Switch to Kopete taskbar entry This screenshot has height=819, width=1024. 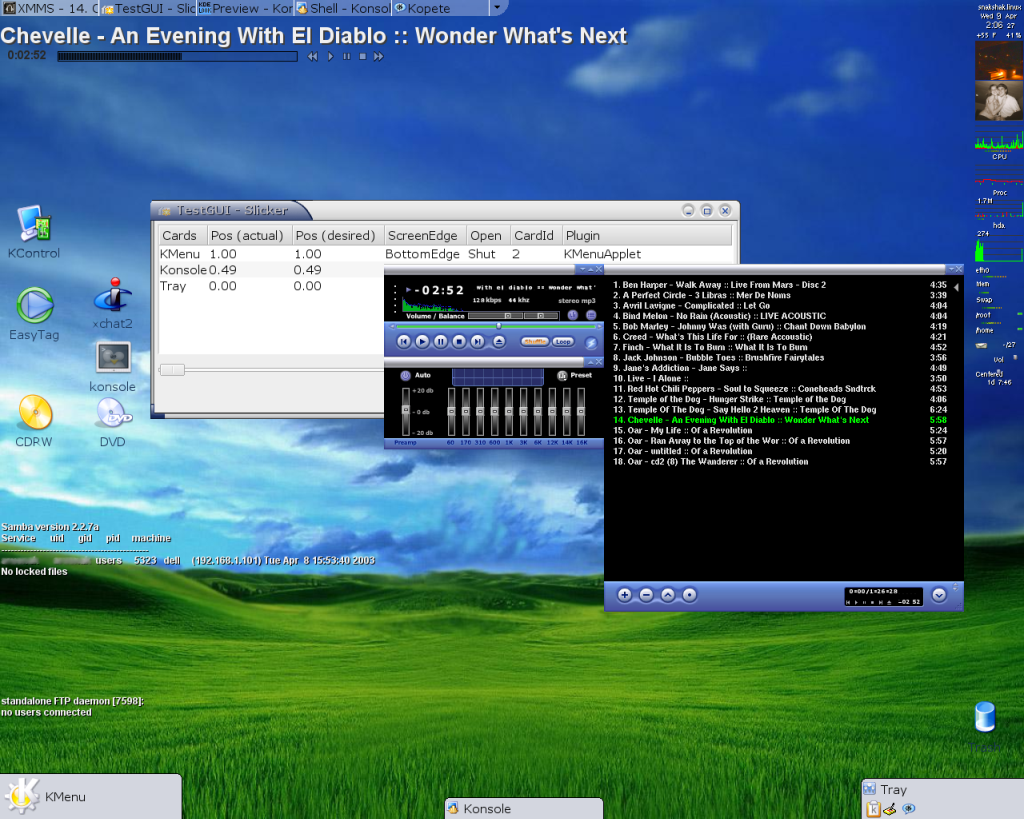440,8
